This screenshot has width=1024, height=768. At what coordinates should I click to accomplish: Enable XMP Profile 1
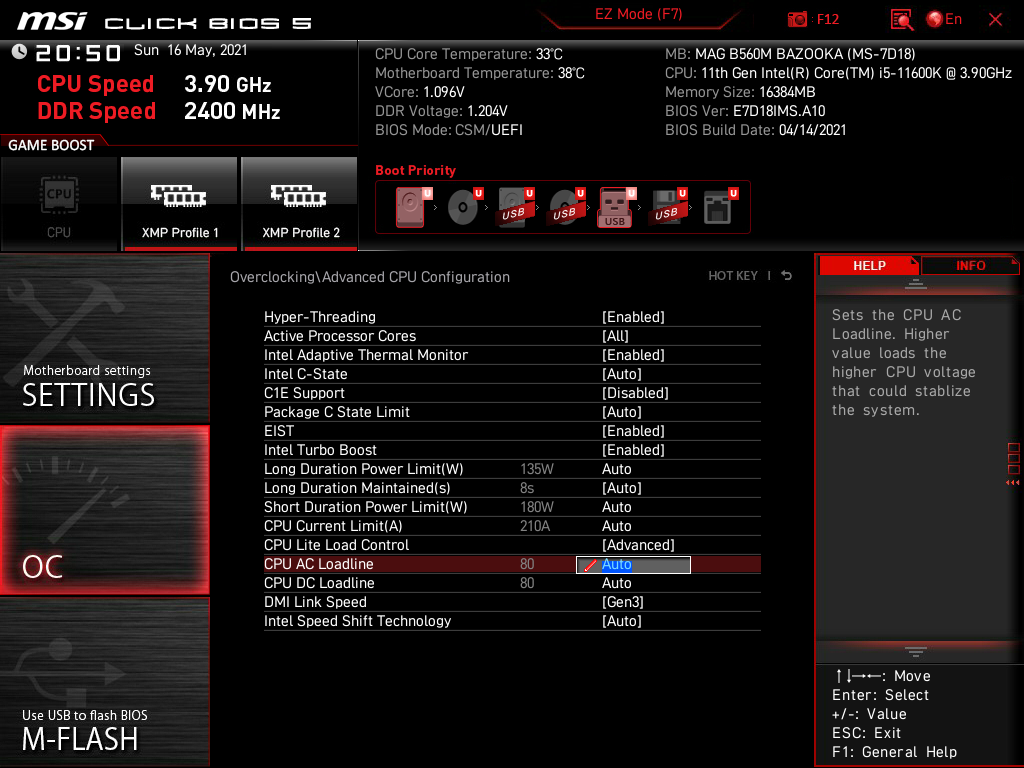tap(180, 204)
